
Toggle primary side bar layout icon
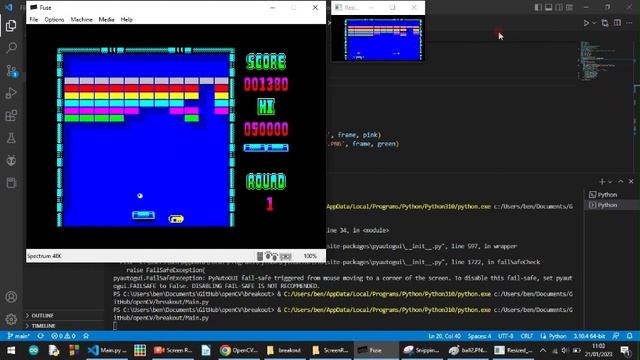point(538,7)
